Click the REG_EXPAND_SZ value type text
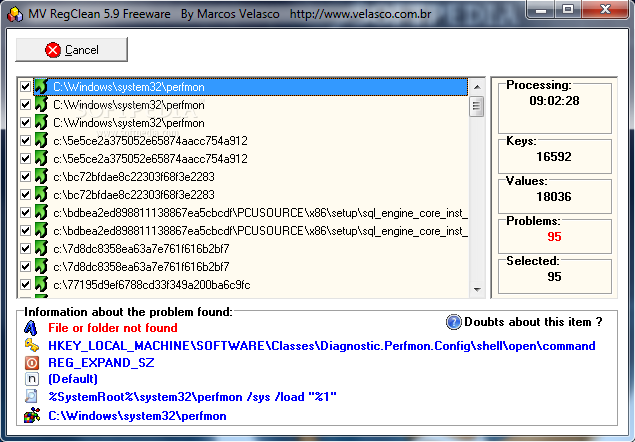Image resolution: width=635 pixels, height=442 pixels. tap(101, 363)
